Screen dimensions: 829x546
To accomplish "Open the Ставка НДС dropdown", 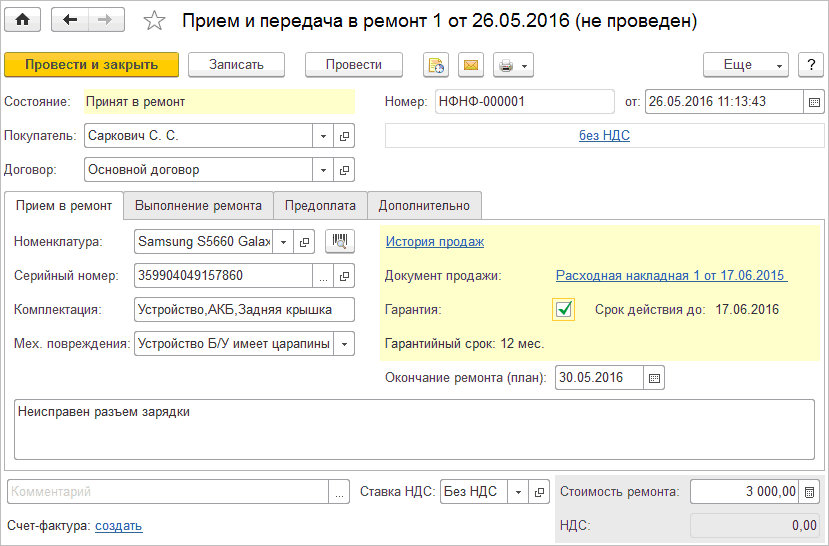I will 518,492.
